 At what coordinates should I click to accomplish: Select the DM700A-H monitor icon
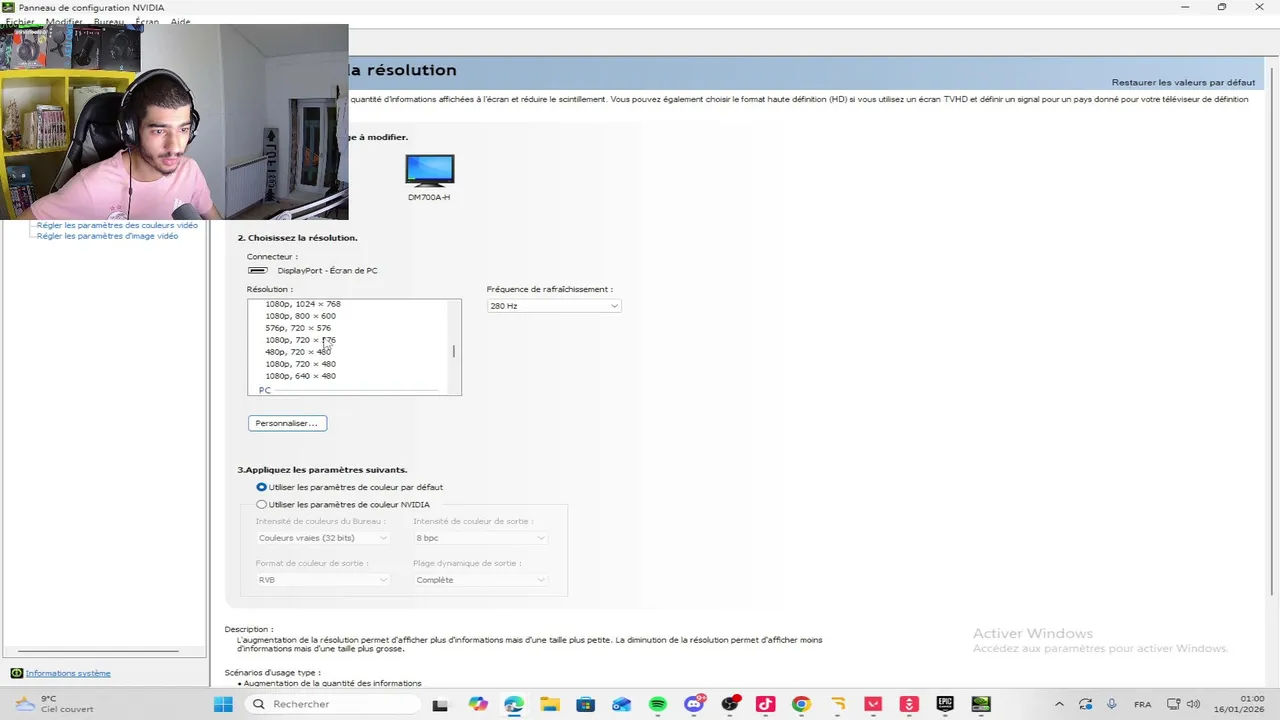[429, 171]
